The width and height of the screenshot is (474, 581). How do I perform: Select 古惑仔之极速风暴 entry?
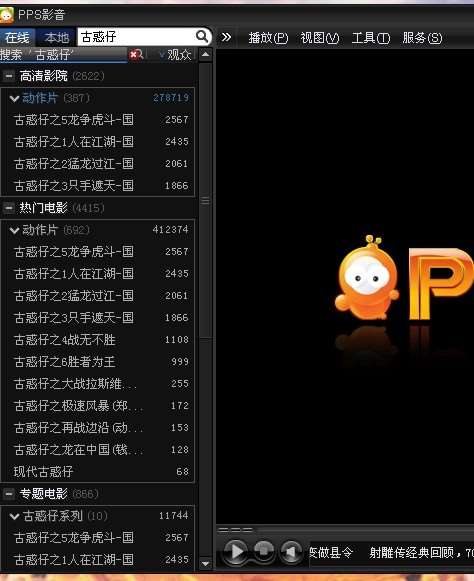[x=98, y=406]
